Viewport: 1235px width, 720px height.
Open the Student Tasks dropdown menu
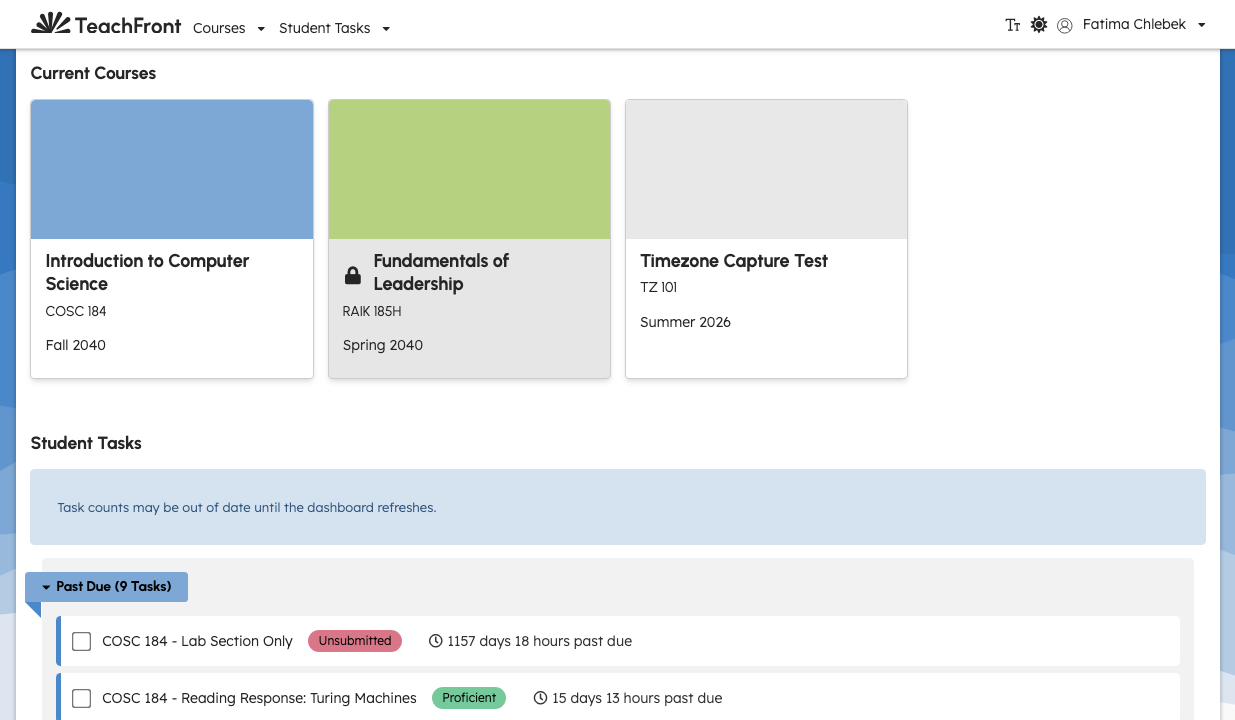(x=334, y=28)
